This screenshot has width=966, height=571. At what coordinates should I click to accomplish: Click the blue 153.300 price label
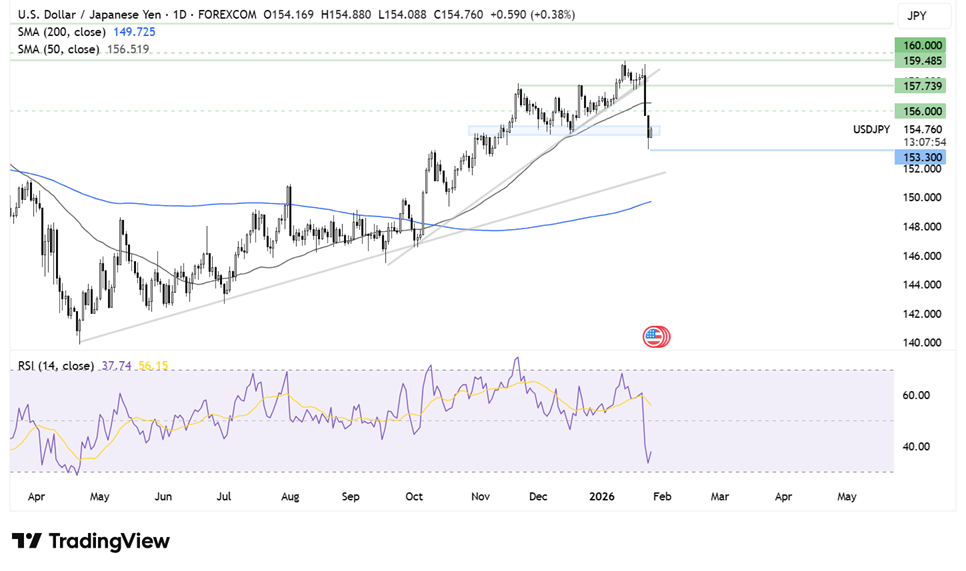(920, 158)
